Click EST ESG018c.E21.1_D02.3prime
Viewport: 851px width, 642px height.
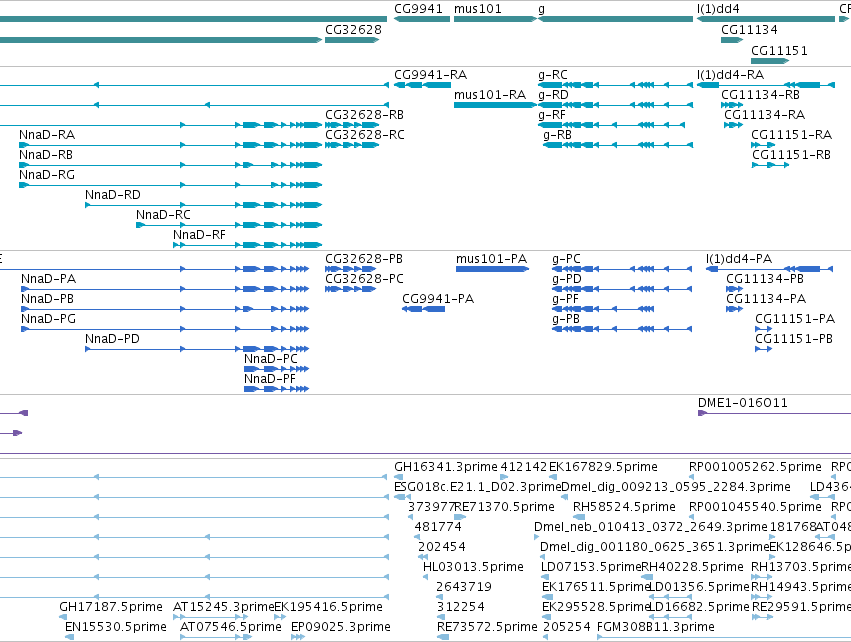pos(477,487)
